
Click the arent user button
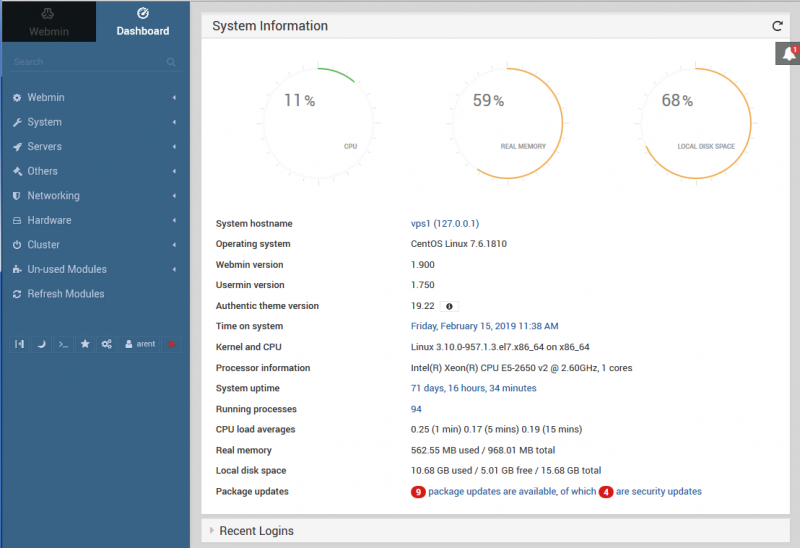pyautogui.click(x=140, y=344)
